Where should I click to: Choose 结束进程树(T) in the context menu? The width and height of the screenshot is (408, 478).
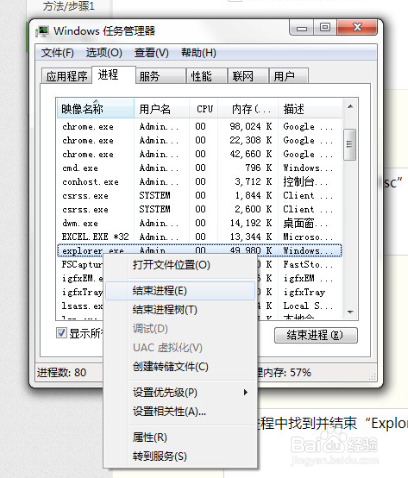180,310
